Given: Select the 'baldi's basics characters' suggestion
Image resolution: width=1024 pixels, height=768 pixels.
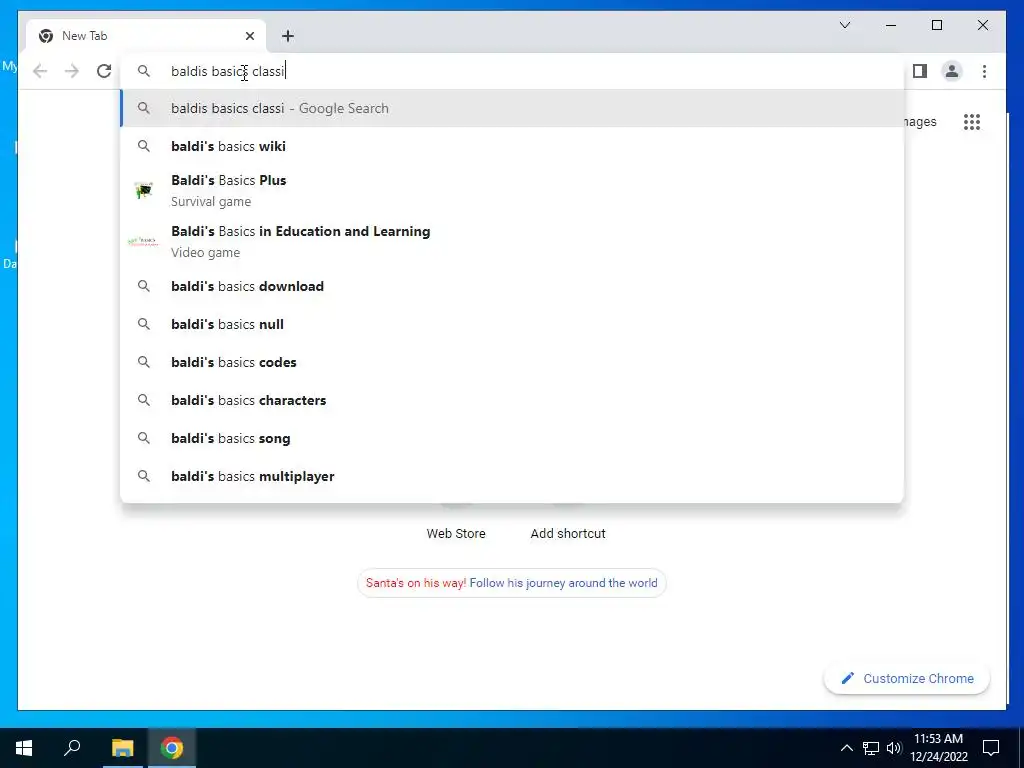Looking at the screenshot, I should click(x=513, y=400).
